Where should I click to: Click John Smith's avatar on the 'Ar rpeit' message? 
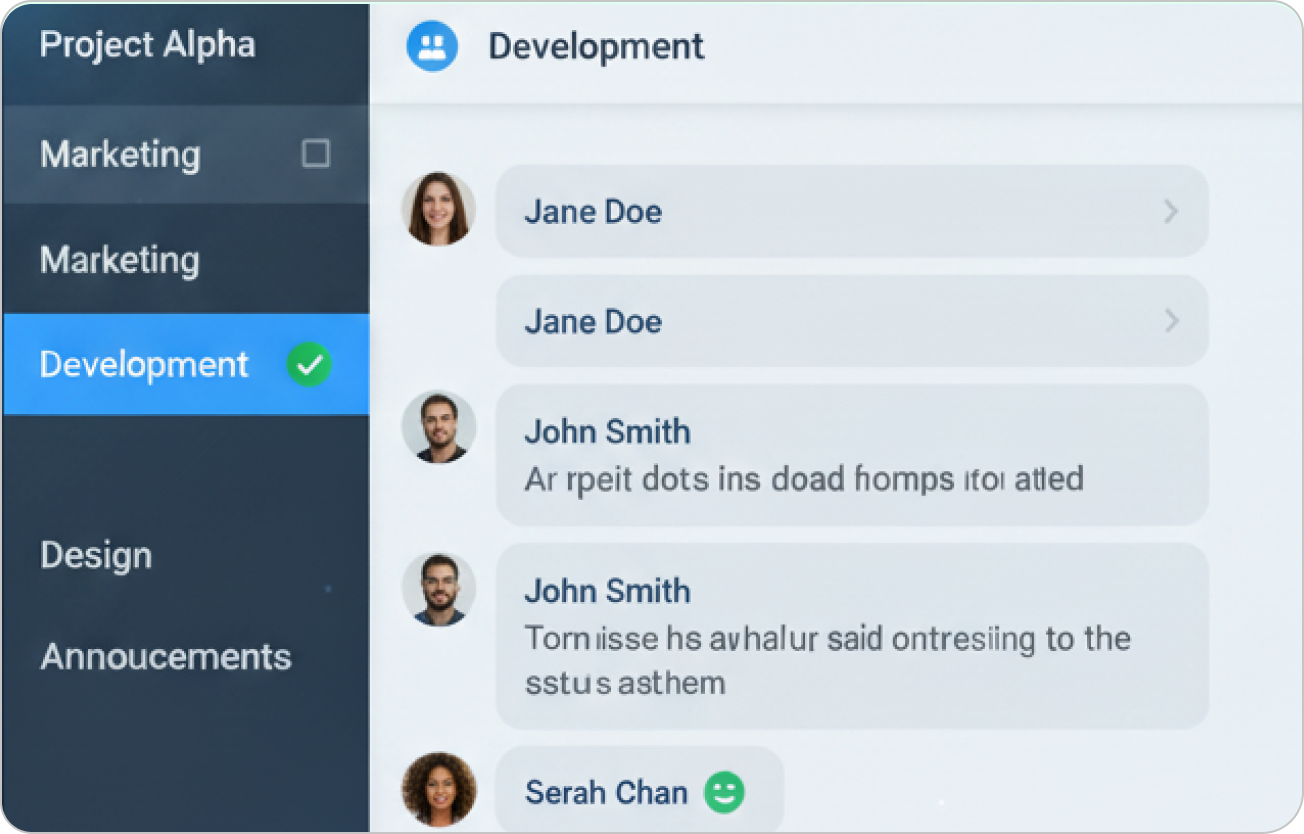click(438, 427)
